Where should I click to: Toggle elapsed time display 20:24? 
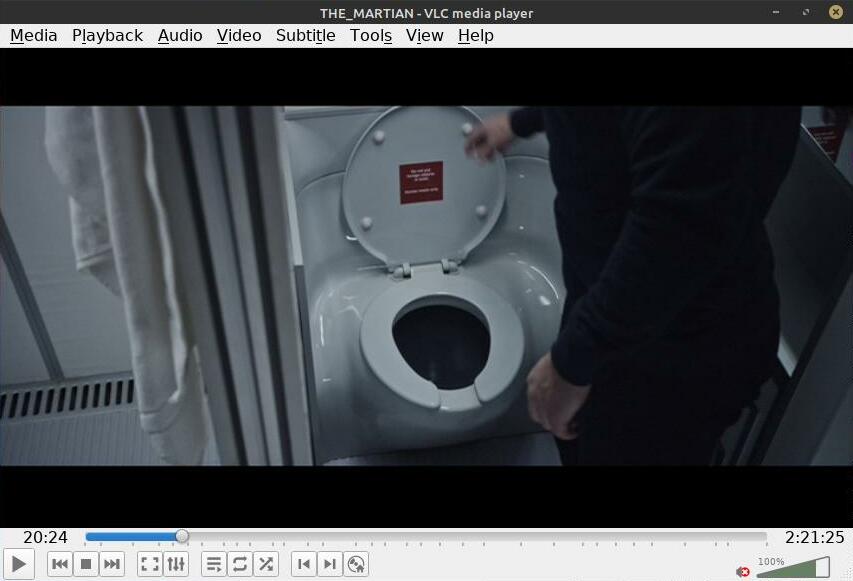click(45, 537)
